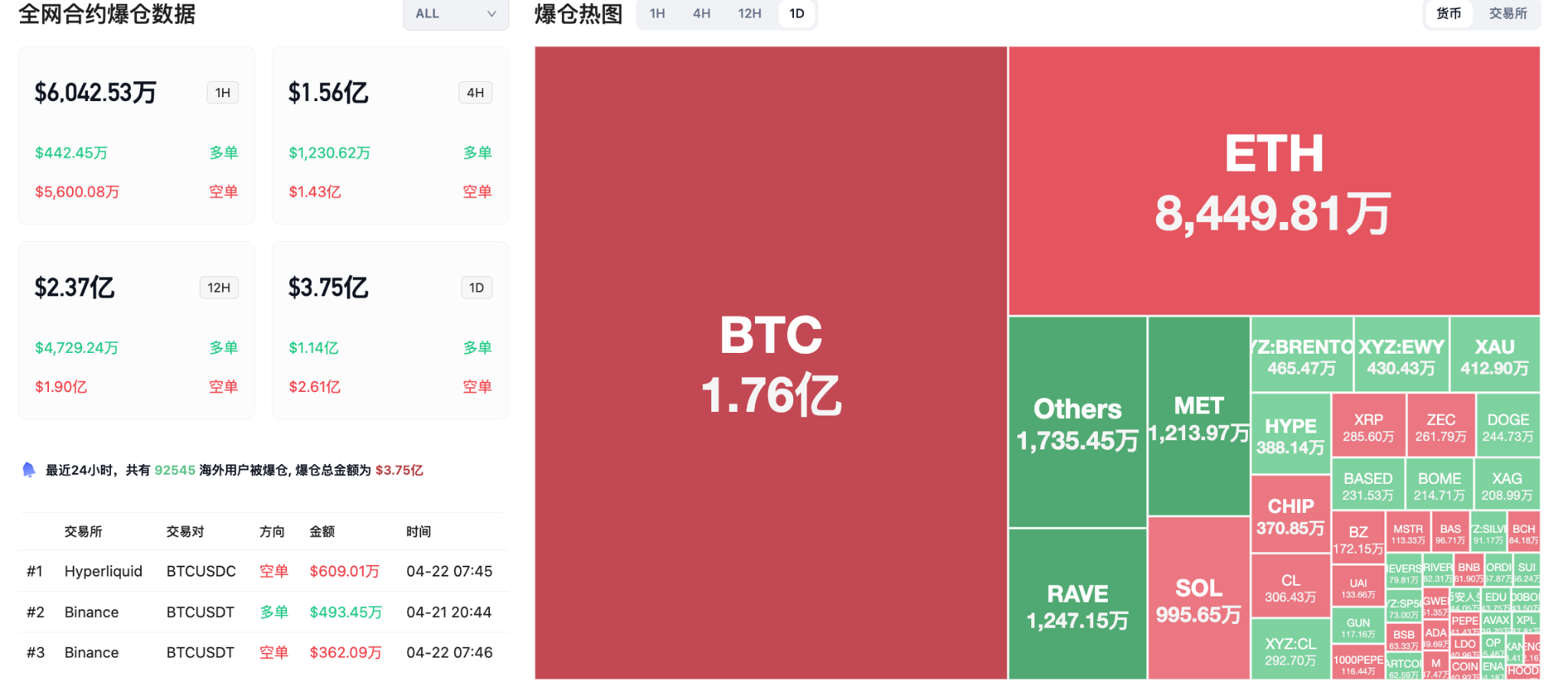1568x689 pixels.
Task: Click the 12H badge on $2.37亿 card
Action: (x=219, y=288)
